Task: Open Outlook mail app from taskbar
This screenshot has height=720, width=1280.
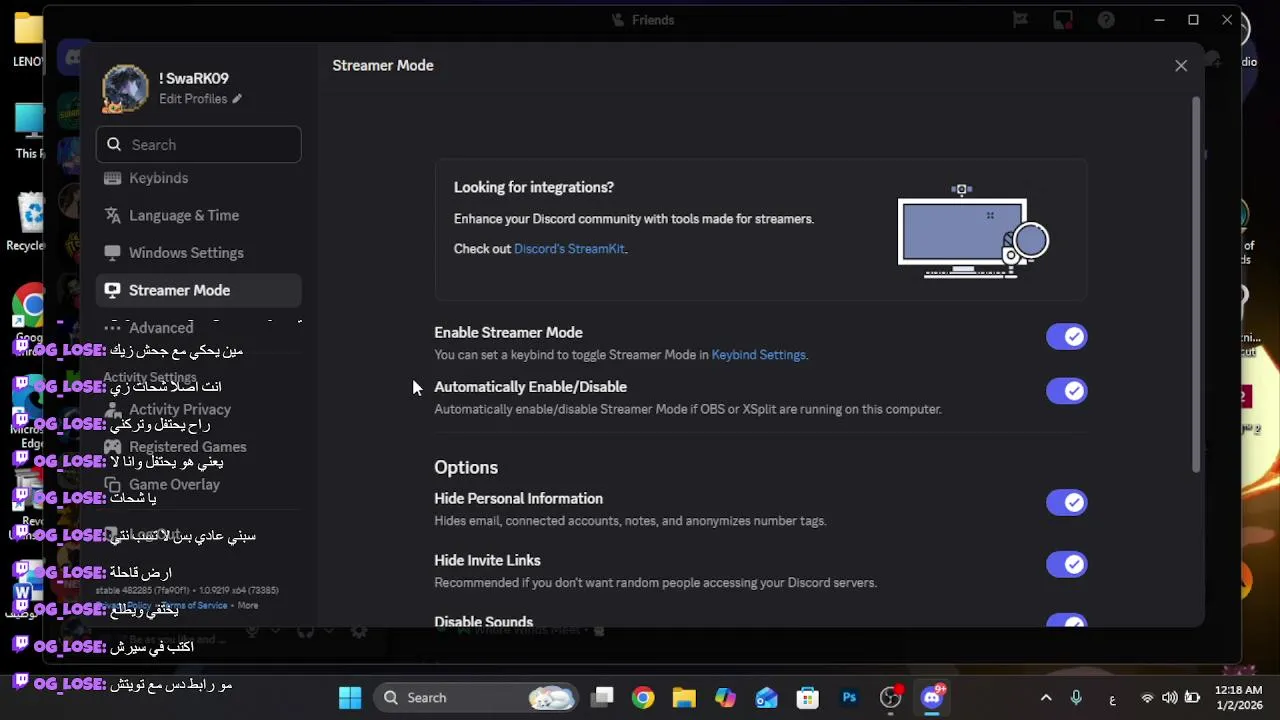Action: (767, 698)
